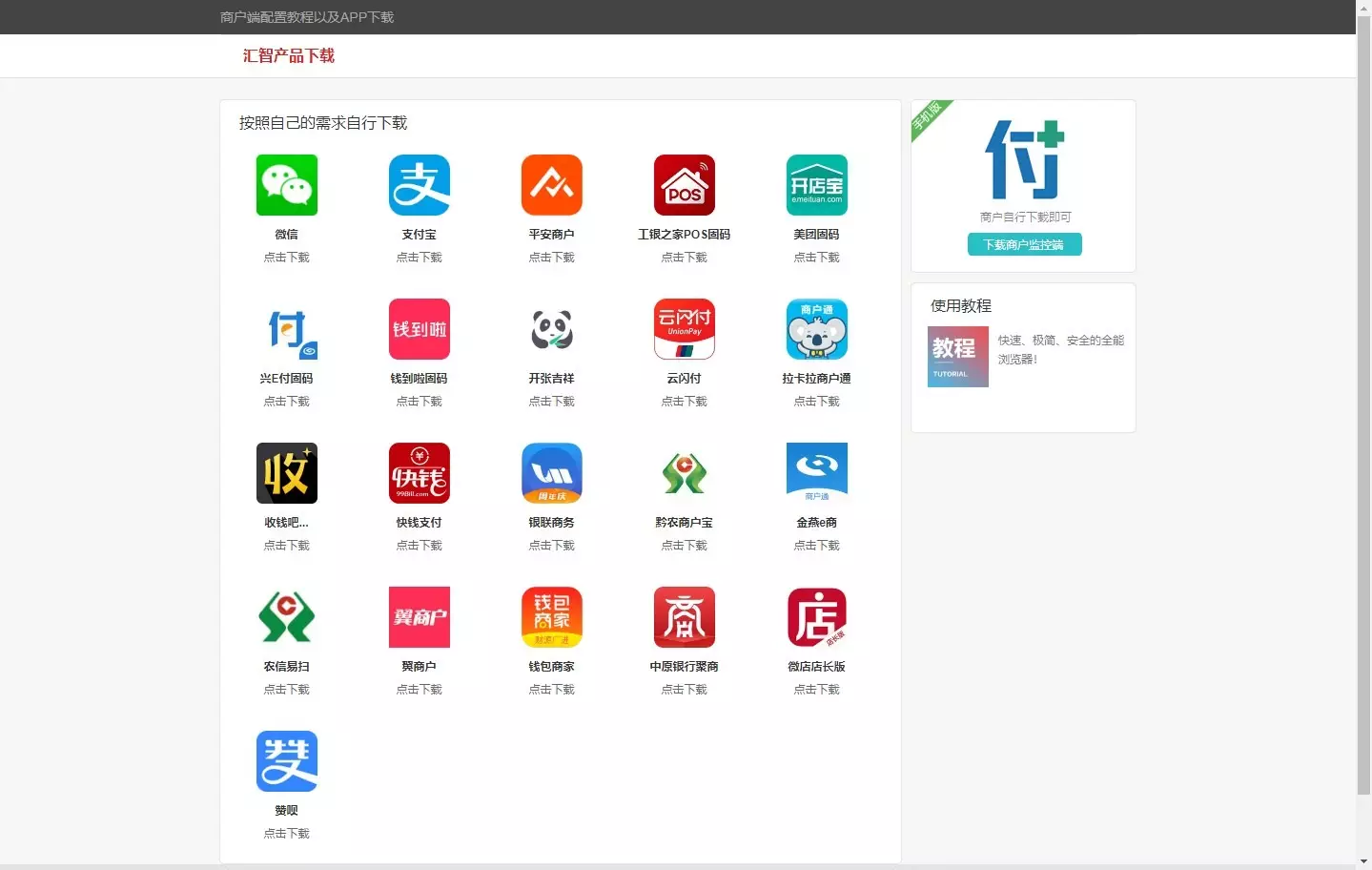Select the 钱包商家 orange icon
Viewport: 1372px width, 870px height.
551,617
